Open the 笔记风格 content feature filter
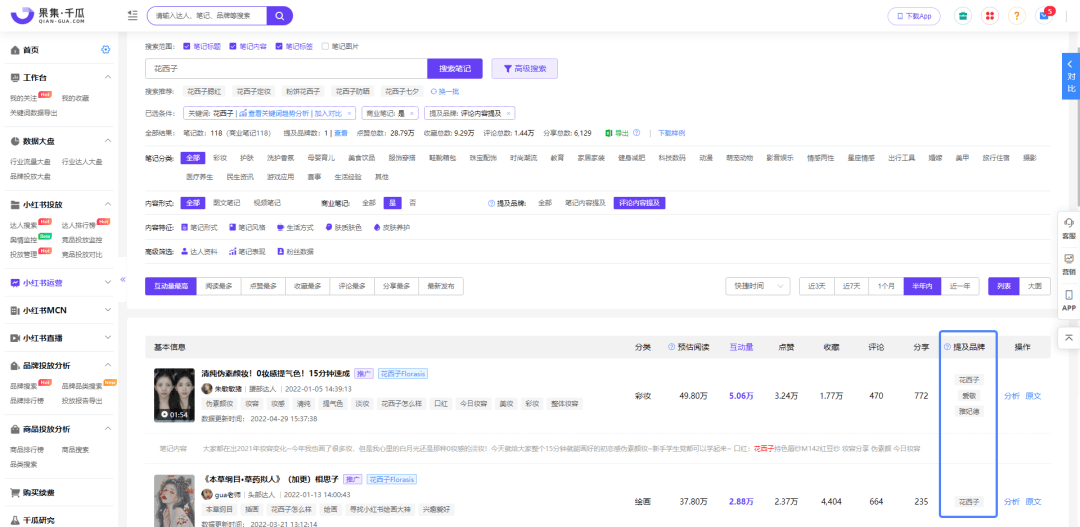Image resolution: width=1080 pixels, height=527 pixels. click(247, 227)
